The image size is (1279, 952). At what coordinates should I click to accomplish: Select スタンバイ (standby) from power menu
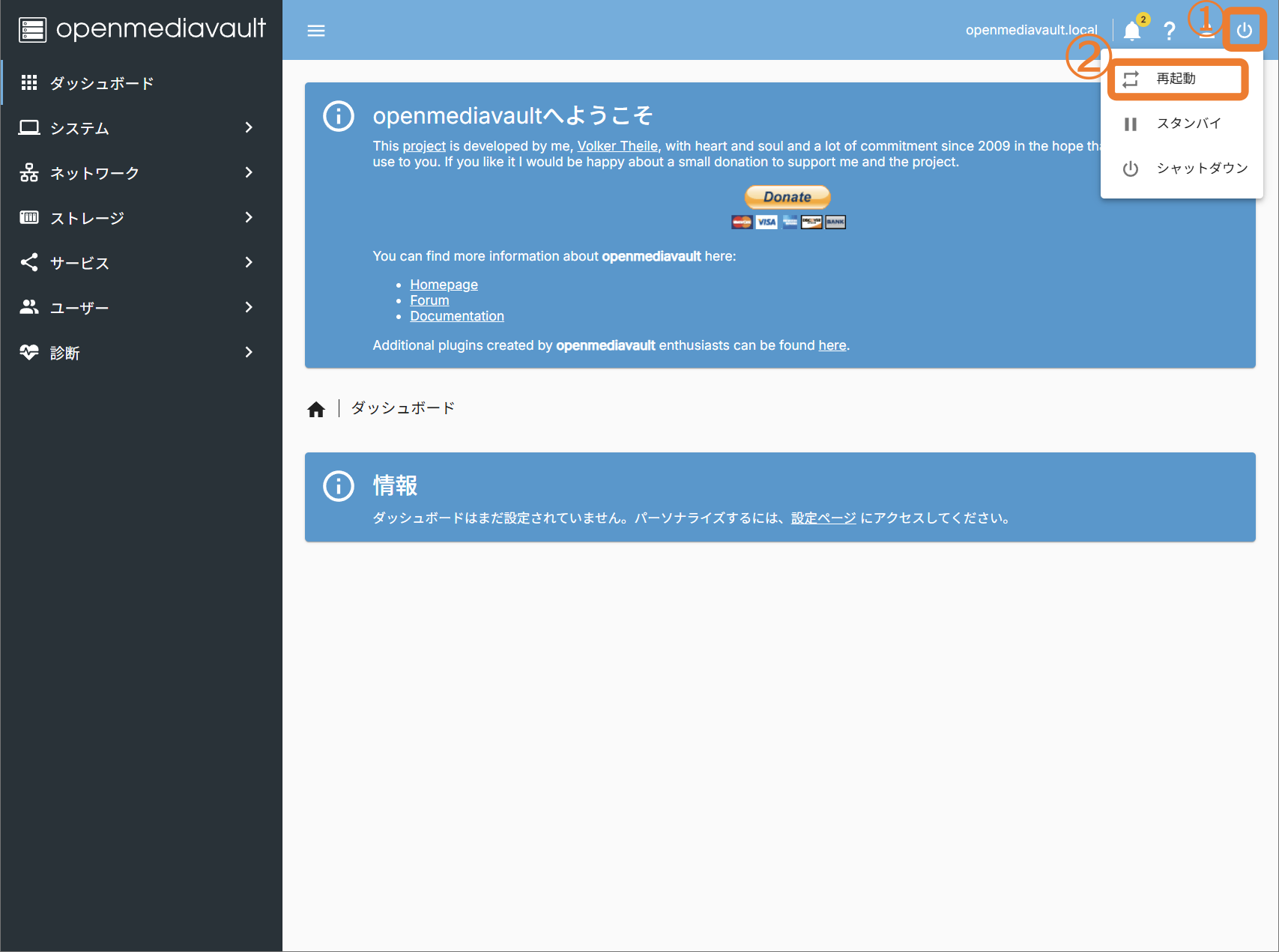1182,124
